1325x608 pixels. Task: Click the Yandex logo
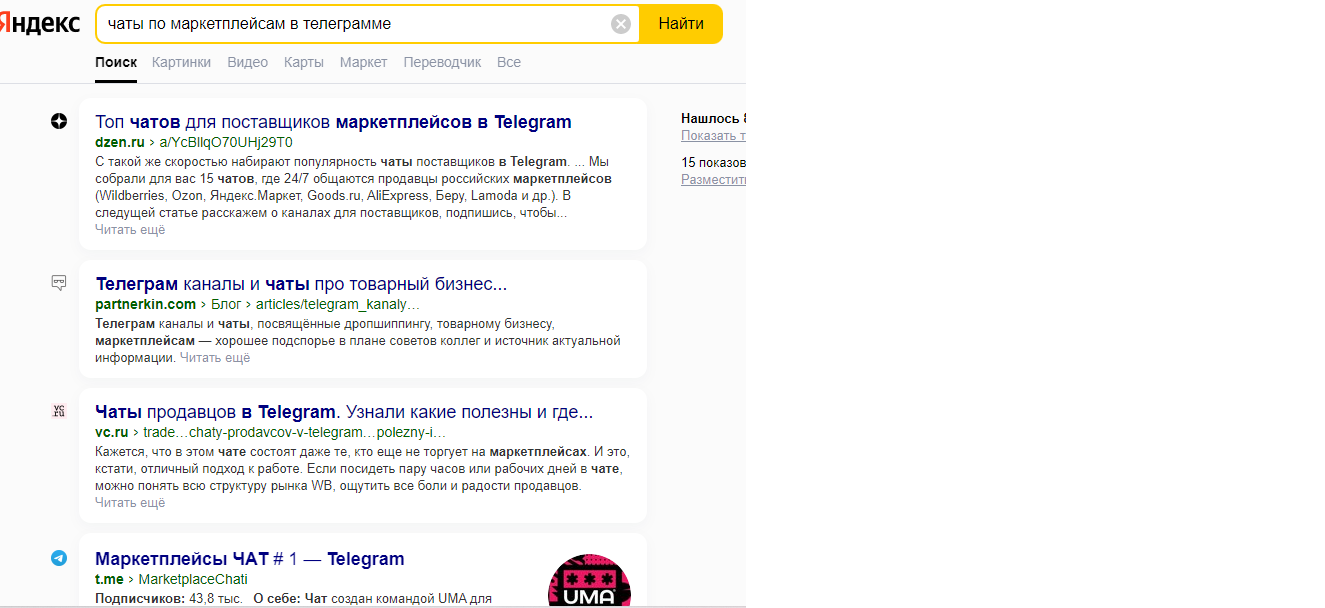[x=40, y=24]
